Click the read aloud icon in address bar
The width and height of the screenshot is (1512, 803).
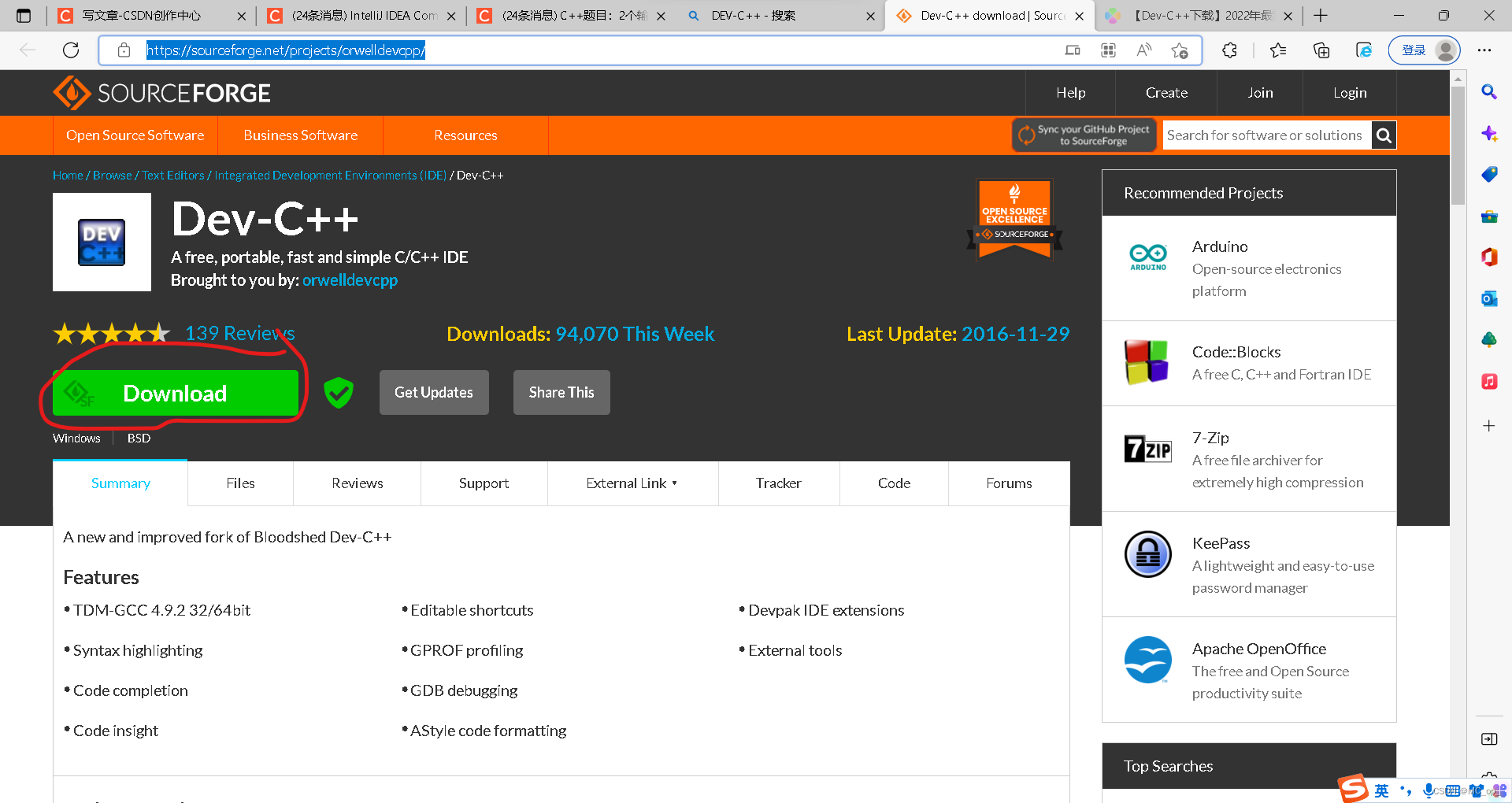click(x=1144, y=50)
